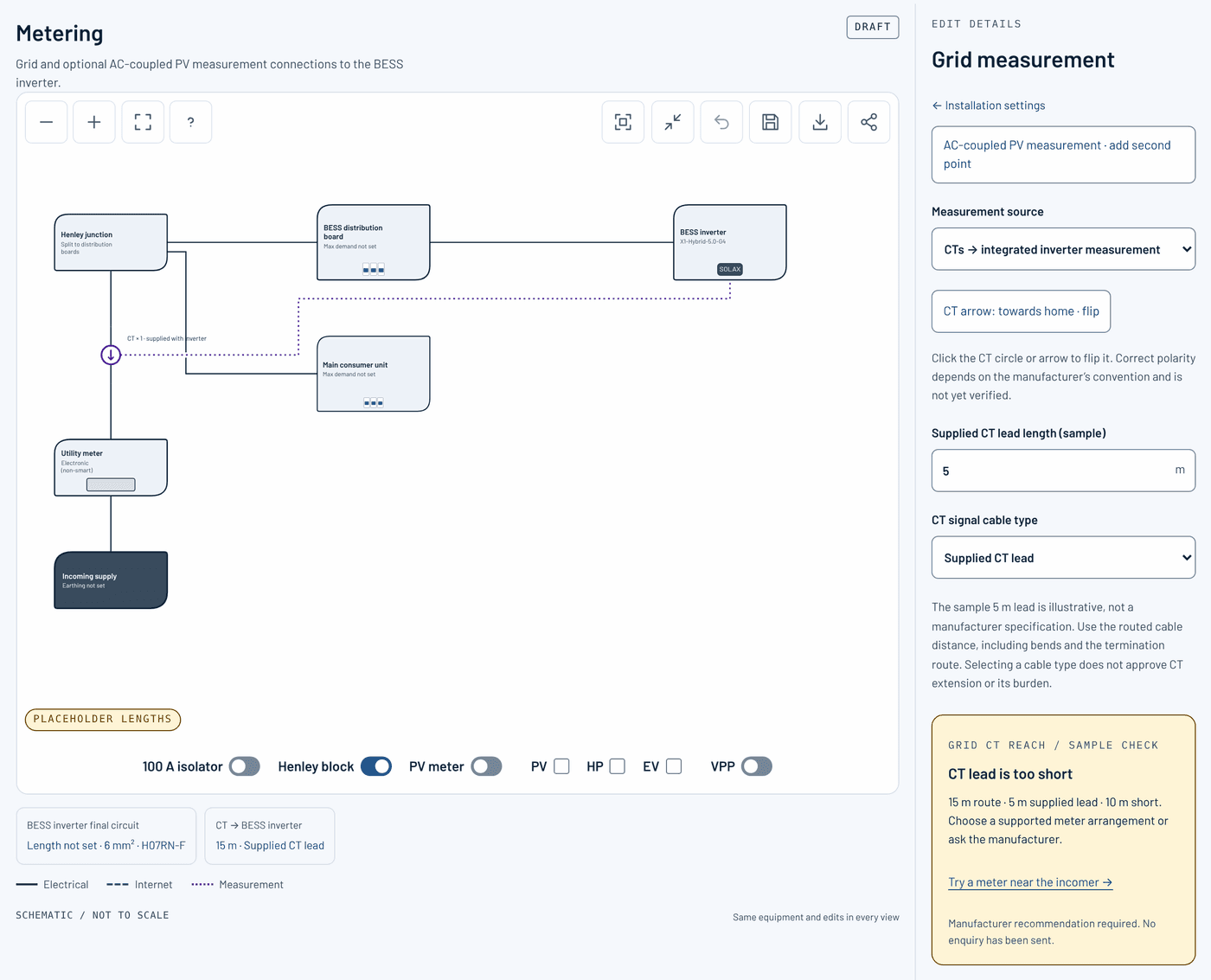Click the fit-to-view focus icon
The height and width of the screenshot is (980, 1211).
tap(623, 122)
